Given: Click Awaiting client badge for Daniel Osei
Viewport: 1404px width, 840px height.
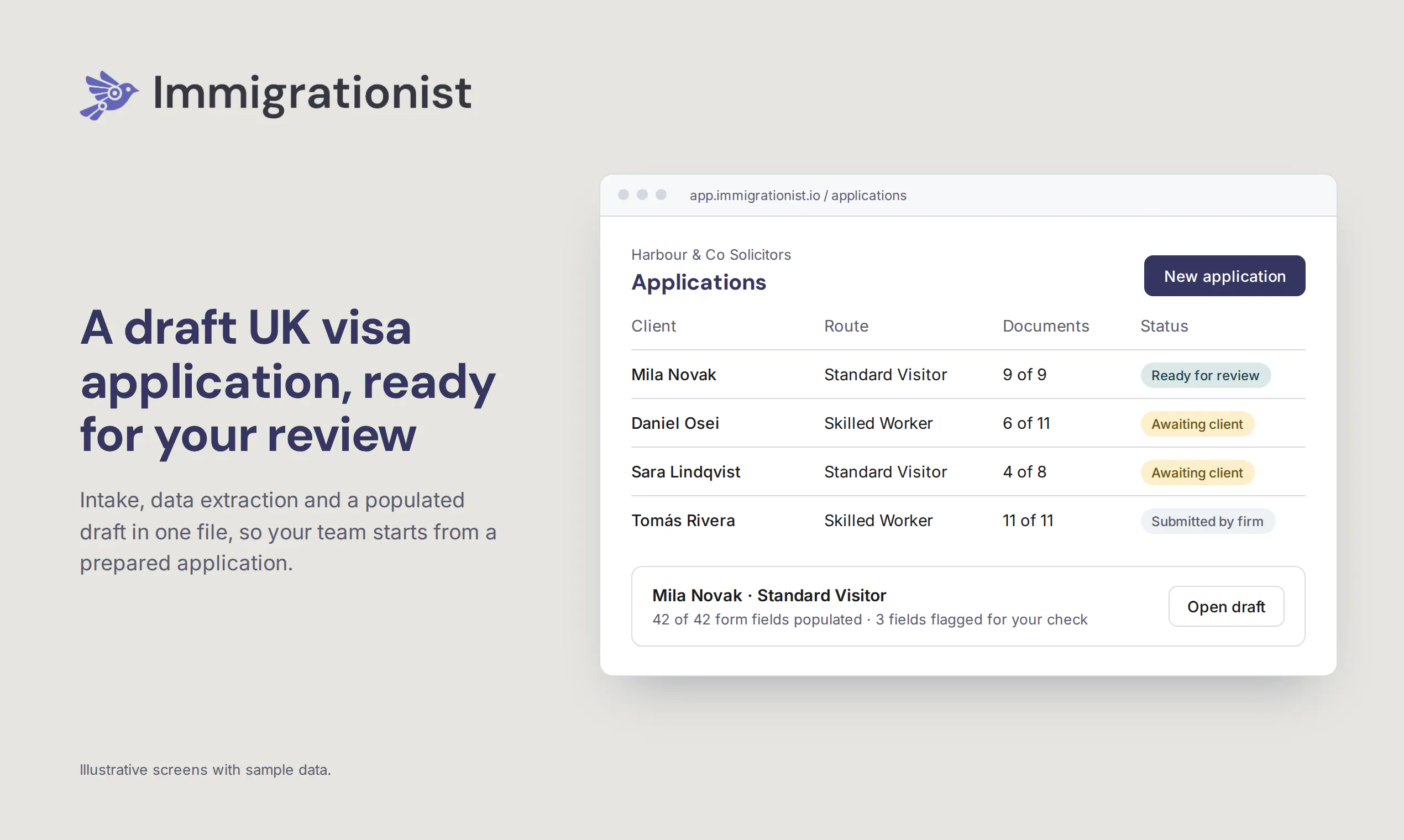Looking at the screenshot, I should [x=1197, y=423].
